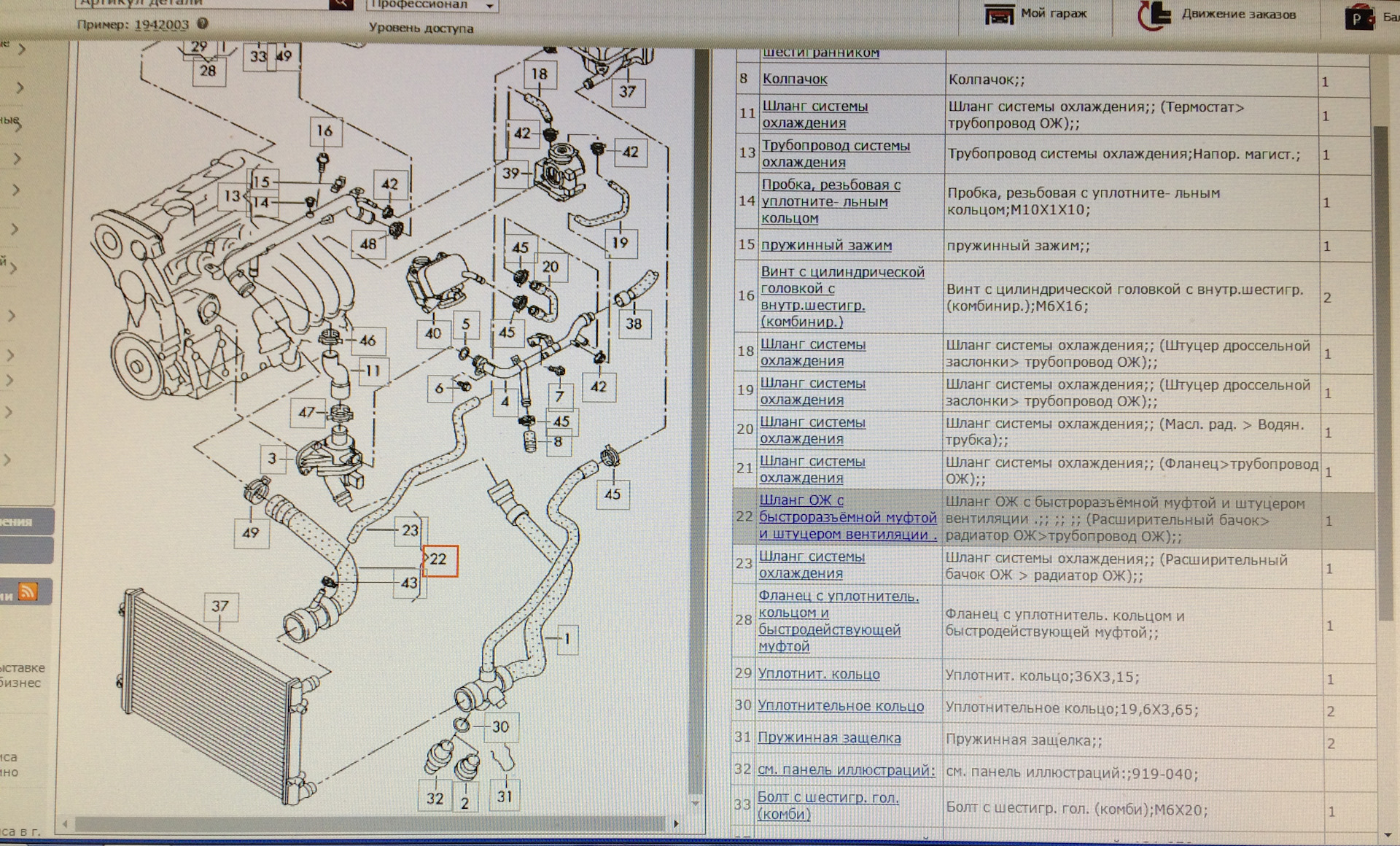This screenshot has height=846, width=1400.
Task: Open Уплотнит. кольцо link row 29
Action: point(818,674)
